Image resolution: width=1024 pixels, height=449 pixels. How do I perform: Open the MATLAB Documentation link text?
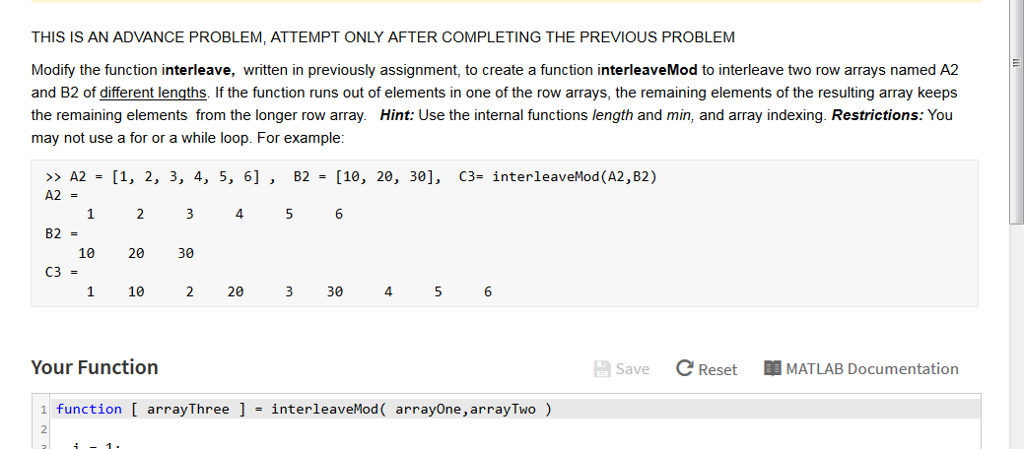coord(872,369)
